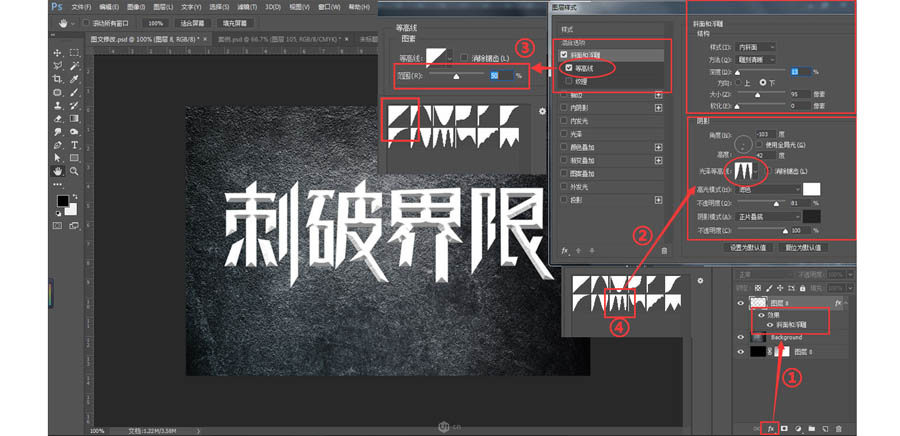Click Reset to Default (复位为默认值) button
Viewport: 900px width, 436px height.
pyautogui.click(x=802, y=248)
